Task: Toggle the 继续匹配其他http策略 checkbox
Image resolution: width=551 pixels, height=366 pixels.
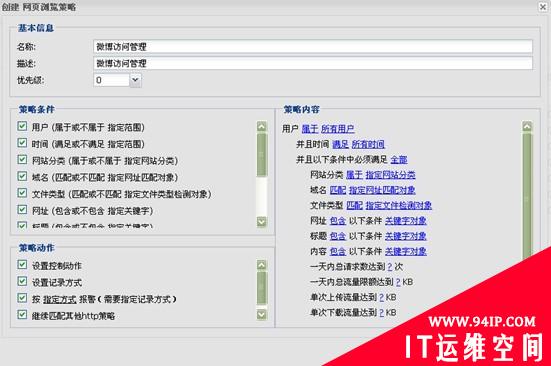Action: [22, 315]
